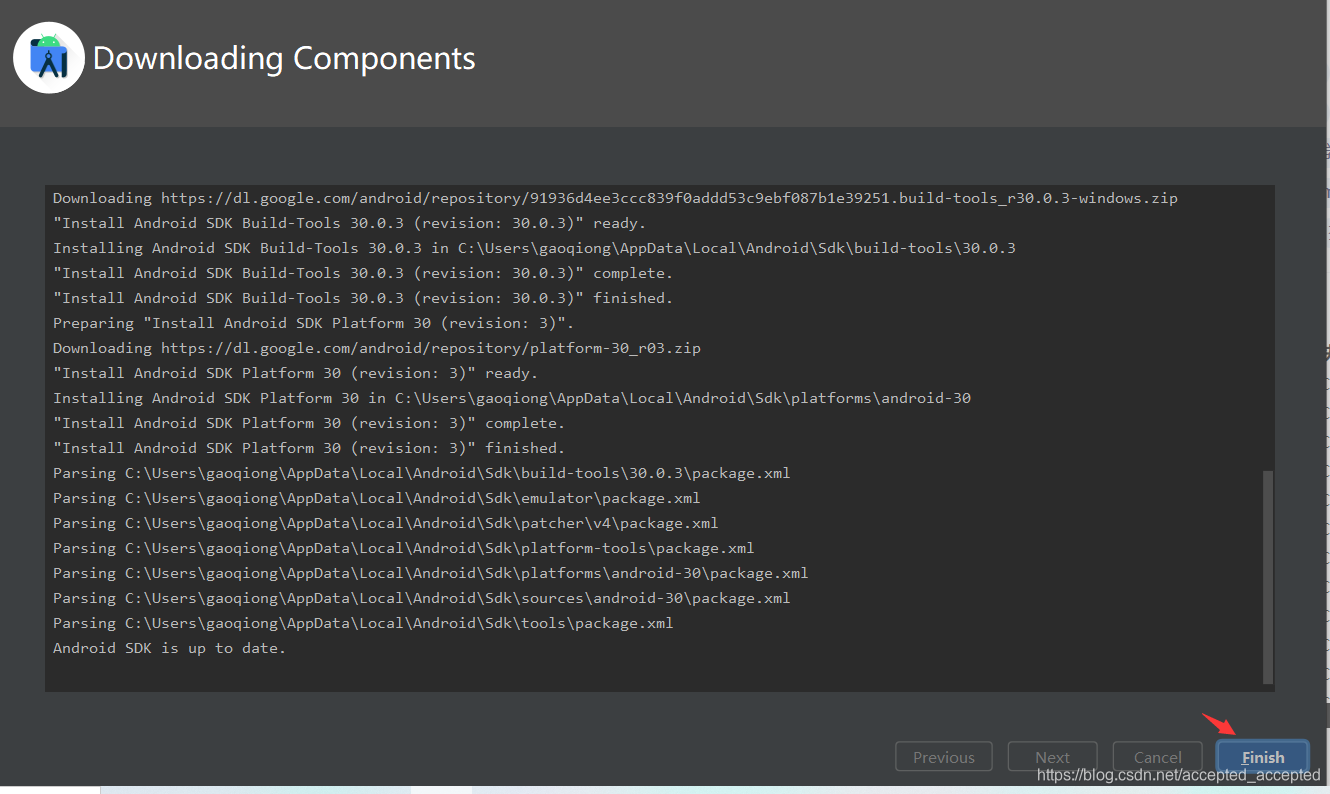This screenshot has width=1330, height=794.
Task: Click the Parsing build-tools\30.0.3\package.xml line
Action: click(422, 473)
